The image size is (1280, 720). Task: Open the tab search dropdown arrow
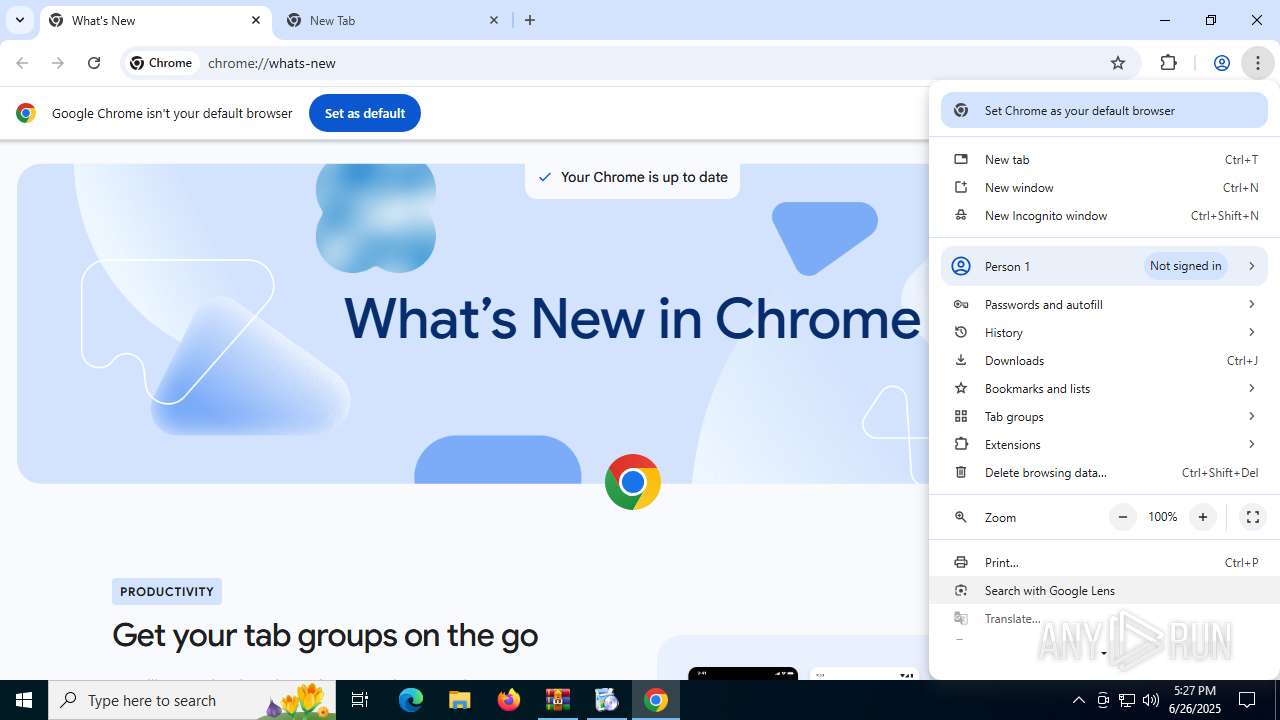(x=20, y=20)
